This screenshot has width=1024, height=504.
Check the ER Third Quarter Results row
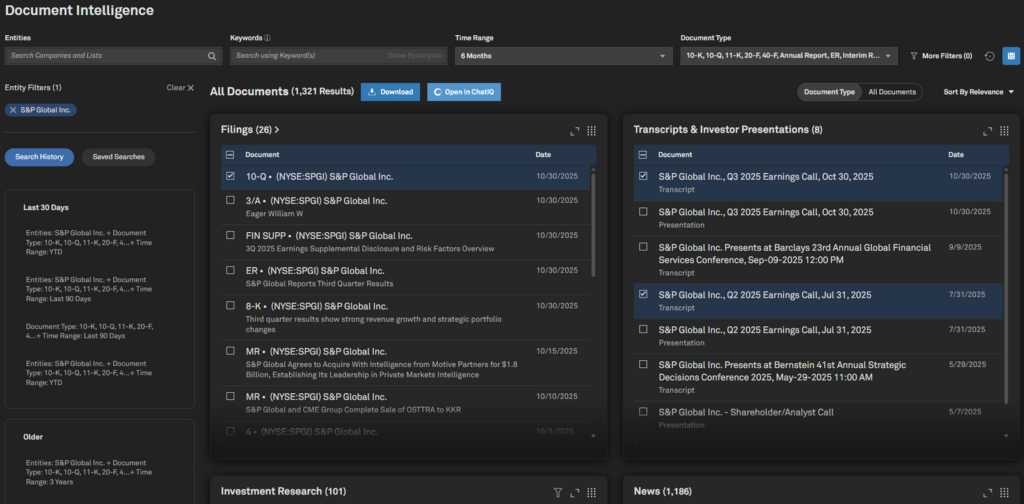point(230,270)
